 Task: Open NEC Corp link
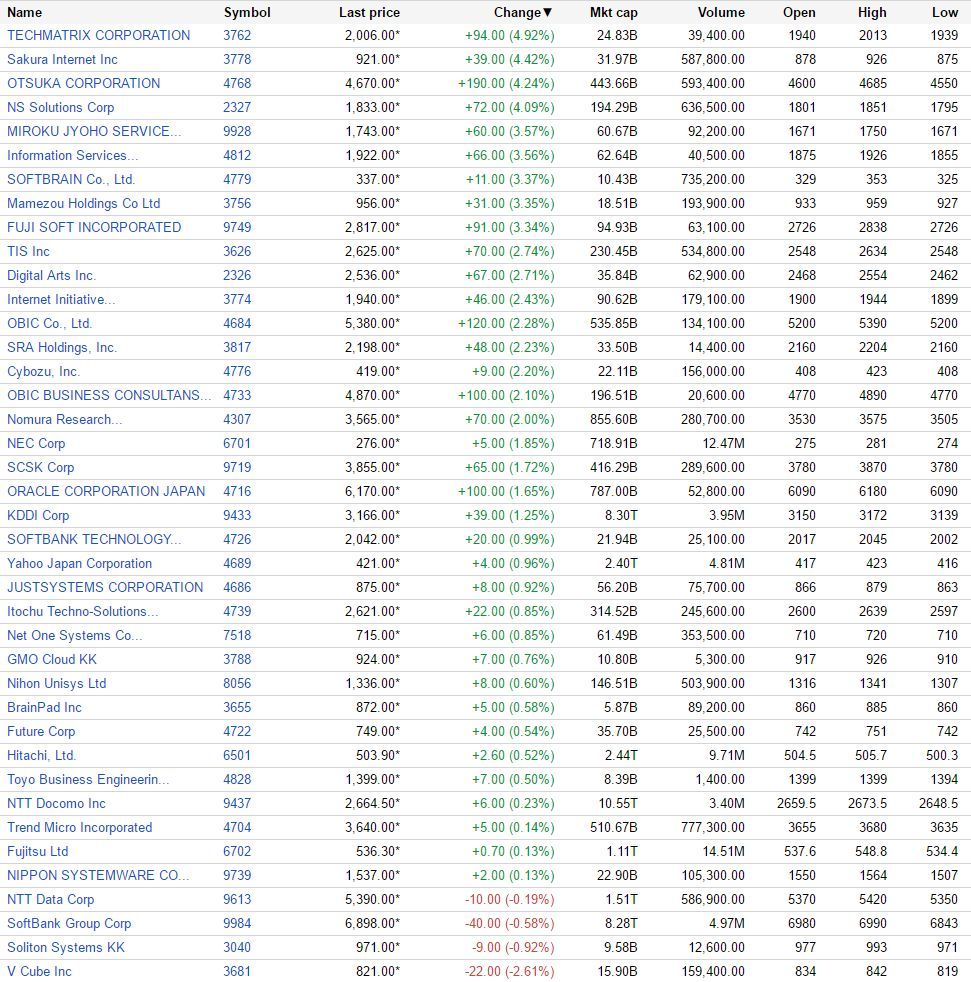point(36,443)
